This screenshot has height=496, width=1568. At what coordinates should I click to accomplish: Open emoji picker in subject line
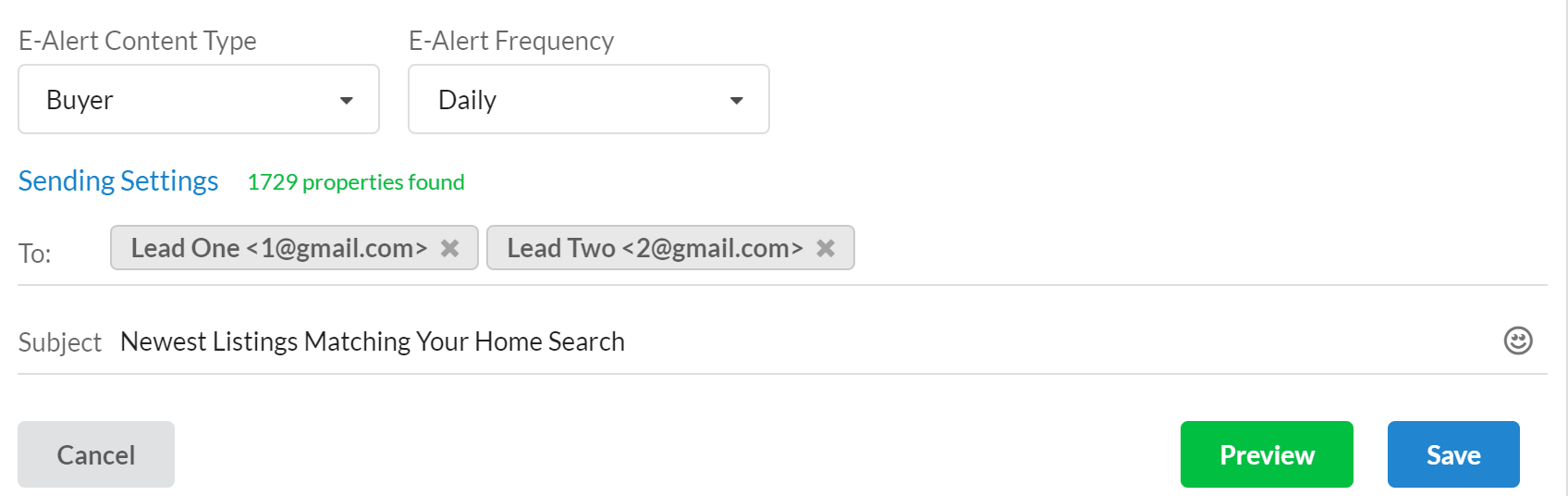1517,341
